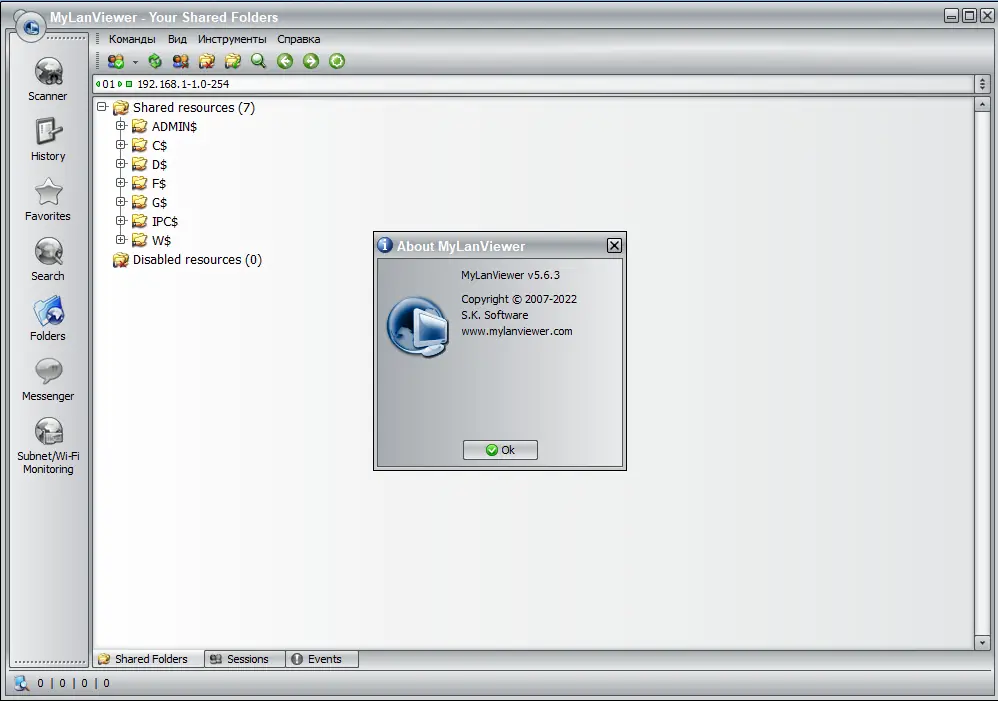Click the small left arrow before 01
The height and width of the screenshot is (701, 998).
click(x=98, y=84)
